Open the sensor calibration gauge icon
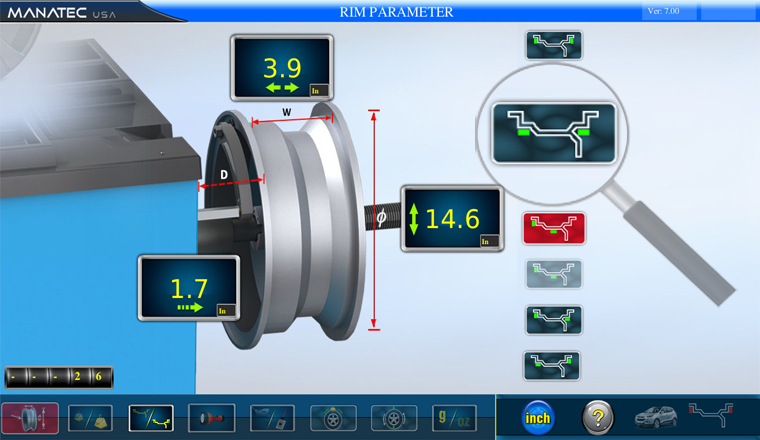The image size is (760, 440). pos(272,418)
